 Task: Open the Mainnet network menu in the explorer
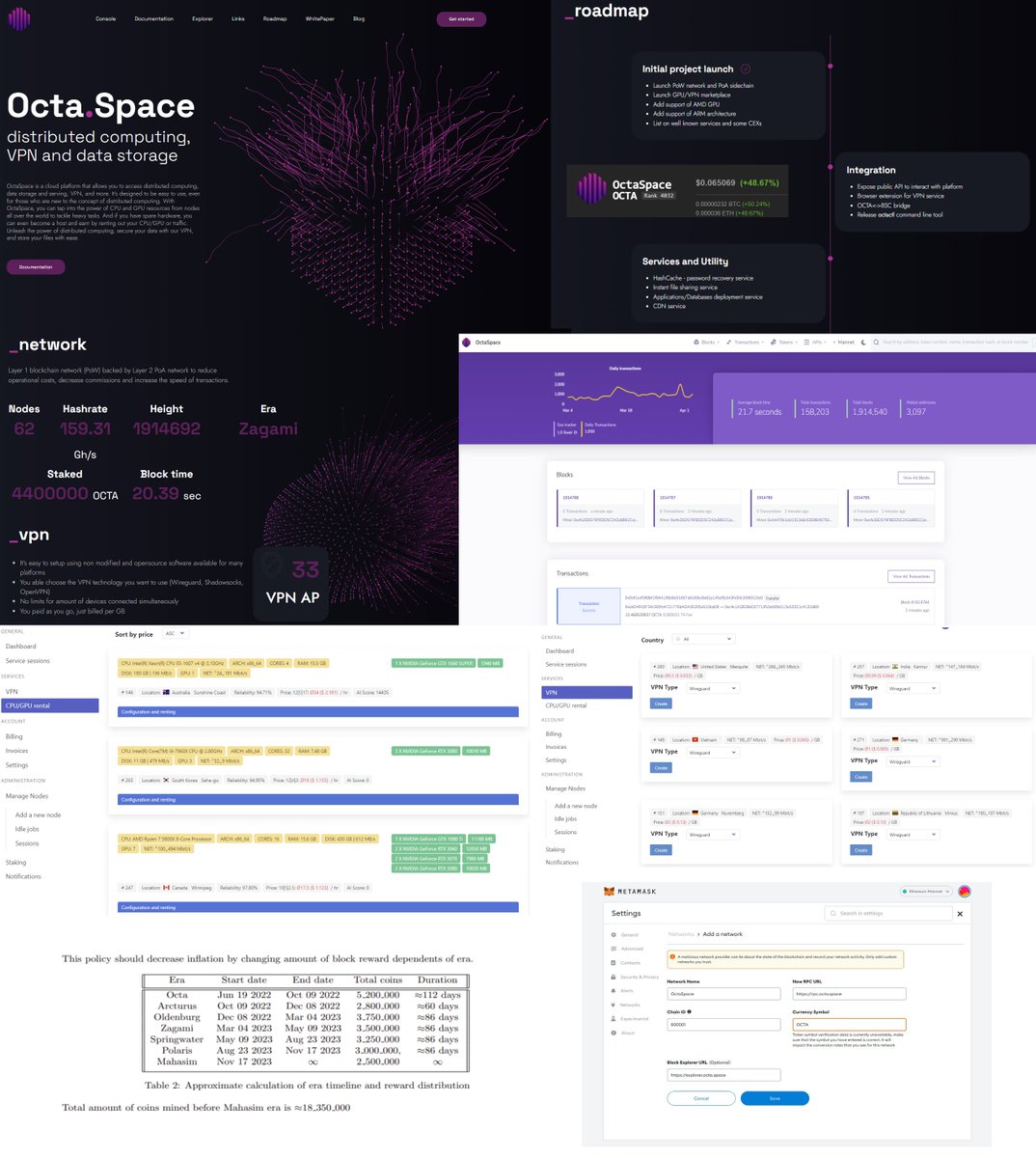(x=843, y=342)
